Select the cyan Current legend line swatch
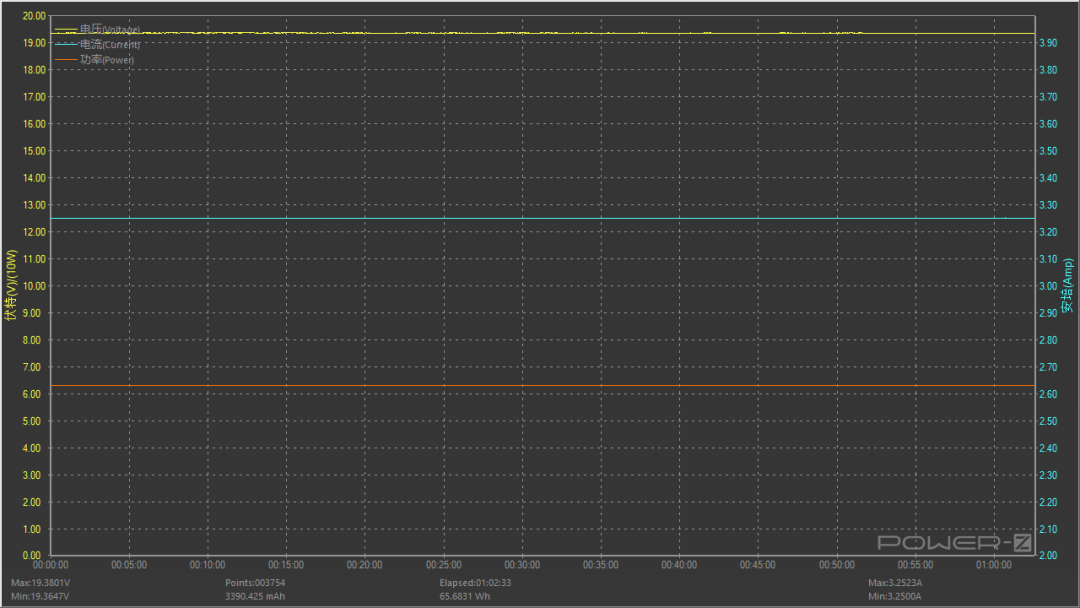The width and height of the screenshot is (1080, 608). [66, 45]
